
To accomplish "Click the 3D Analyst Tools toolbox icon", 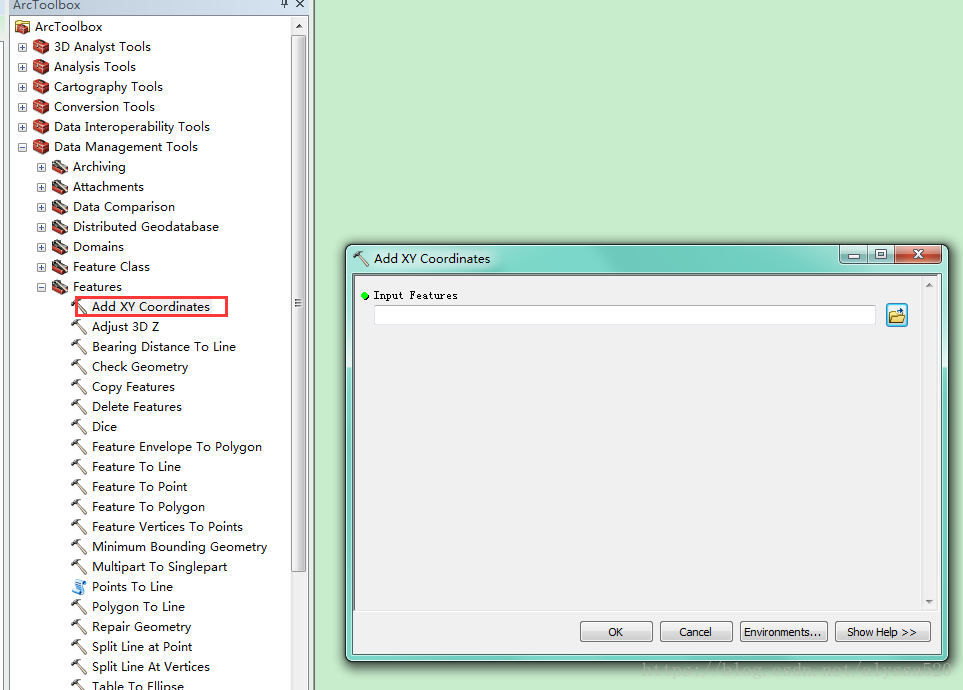I will (x=41, y=47).
